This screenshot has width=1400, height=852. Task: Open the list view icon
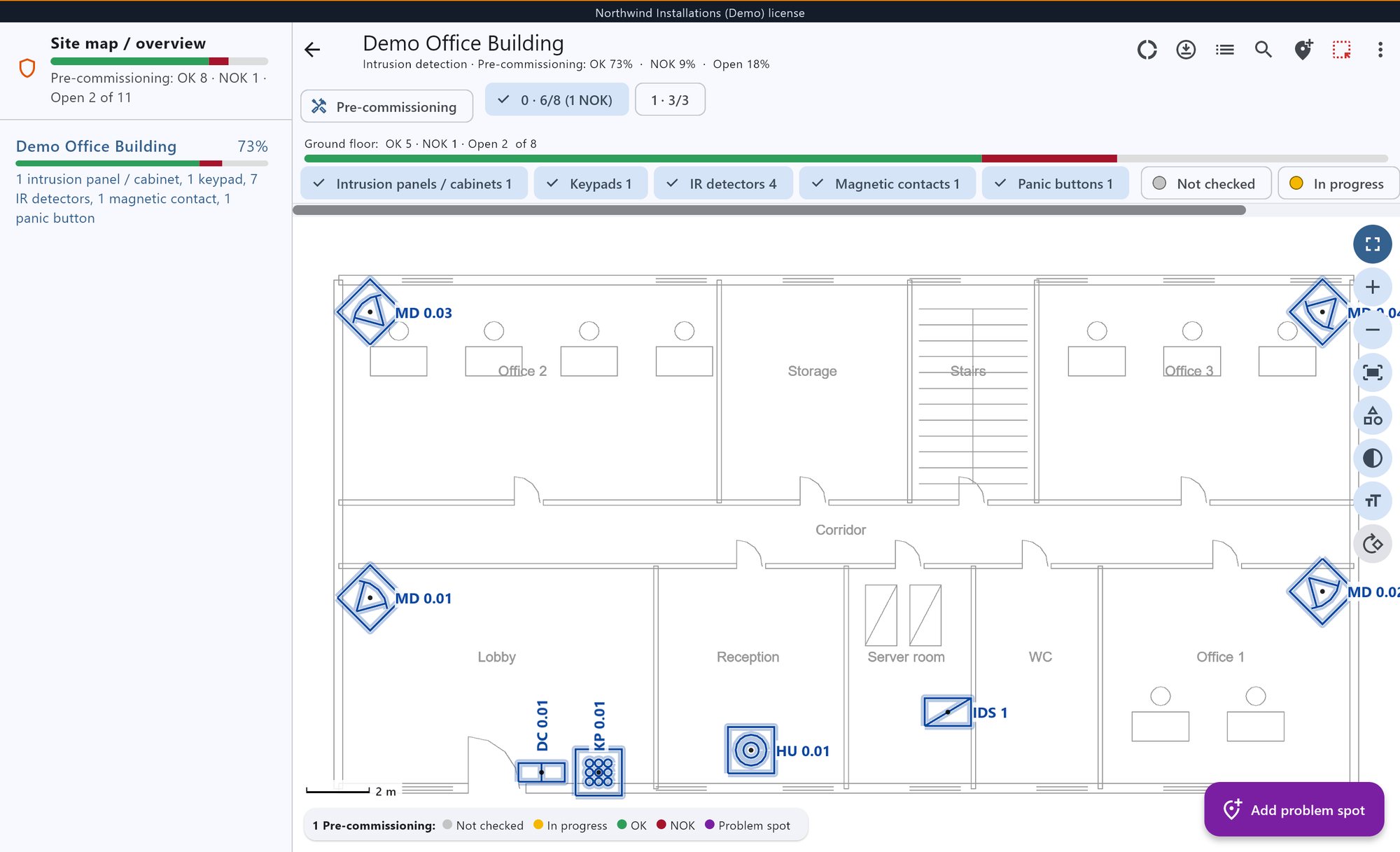pyautogui.click(x=1224, y=50)
